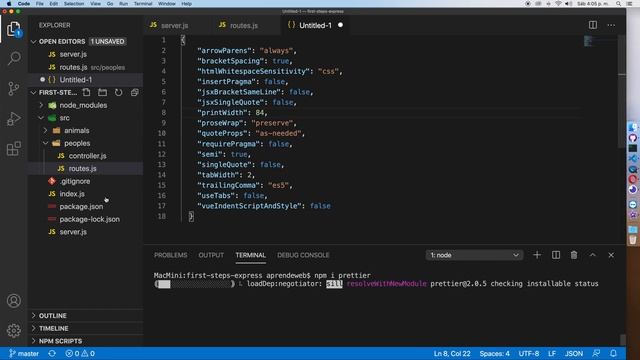Open the Accounts menu icon

pyautogui.click(x=13, y=301)
